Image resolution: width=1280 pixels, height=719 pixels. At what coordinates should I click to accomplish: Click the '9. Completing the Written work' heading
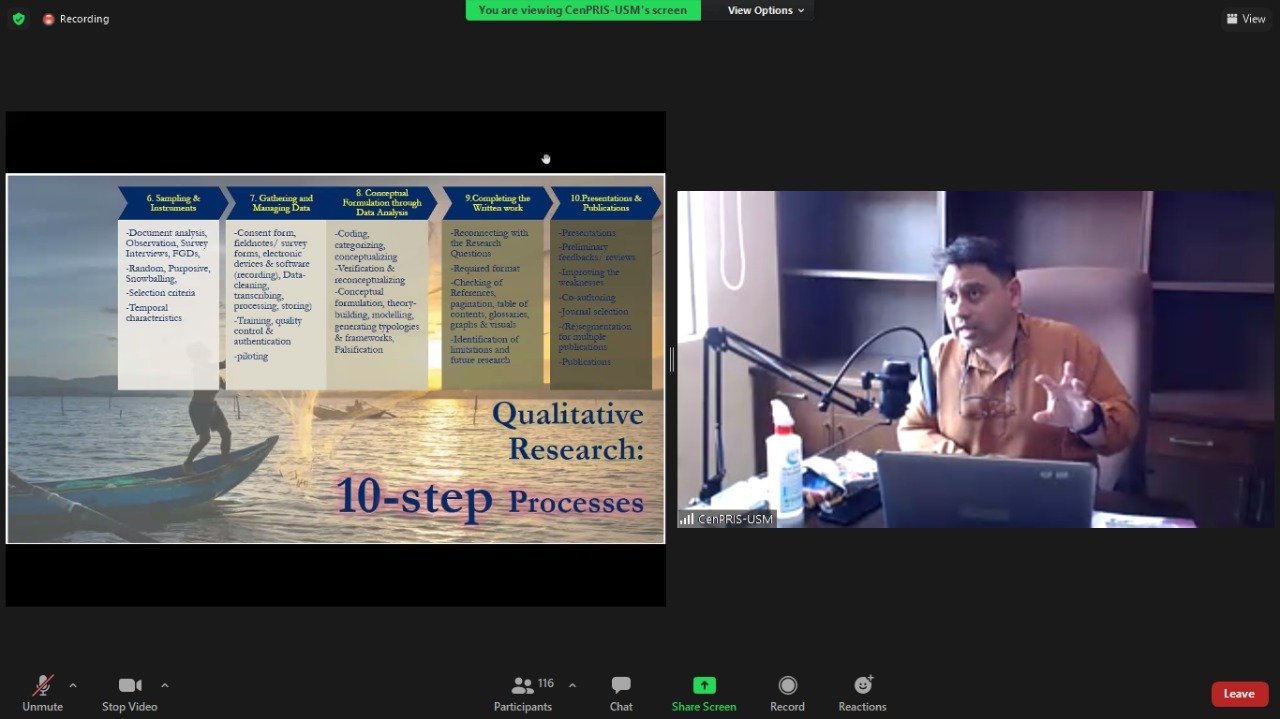point(497,203)
